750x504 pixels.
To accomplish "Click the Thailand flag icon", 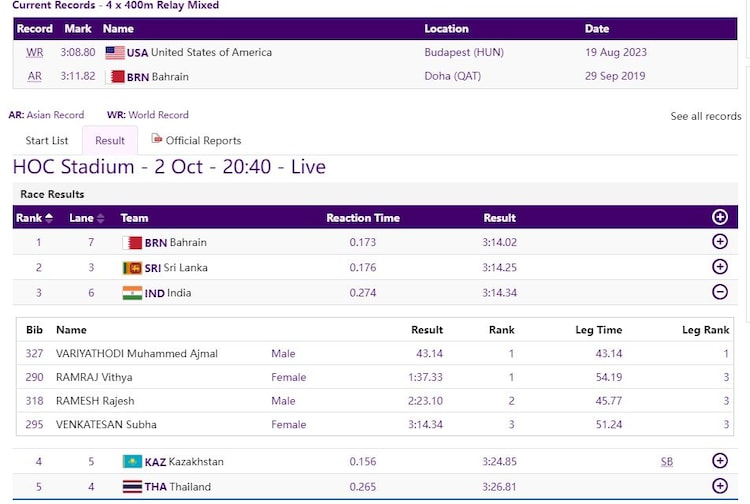I will (132, 486).
